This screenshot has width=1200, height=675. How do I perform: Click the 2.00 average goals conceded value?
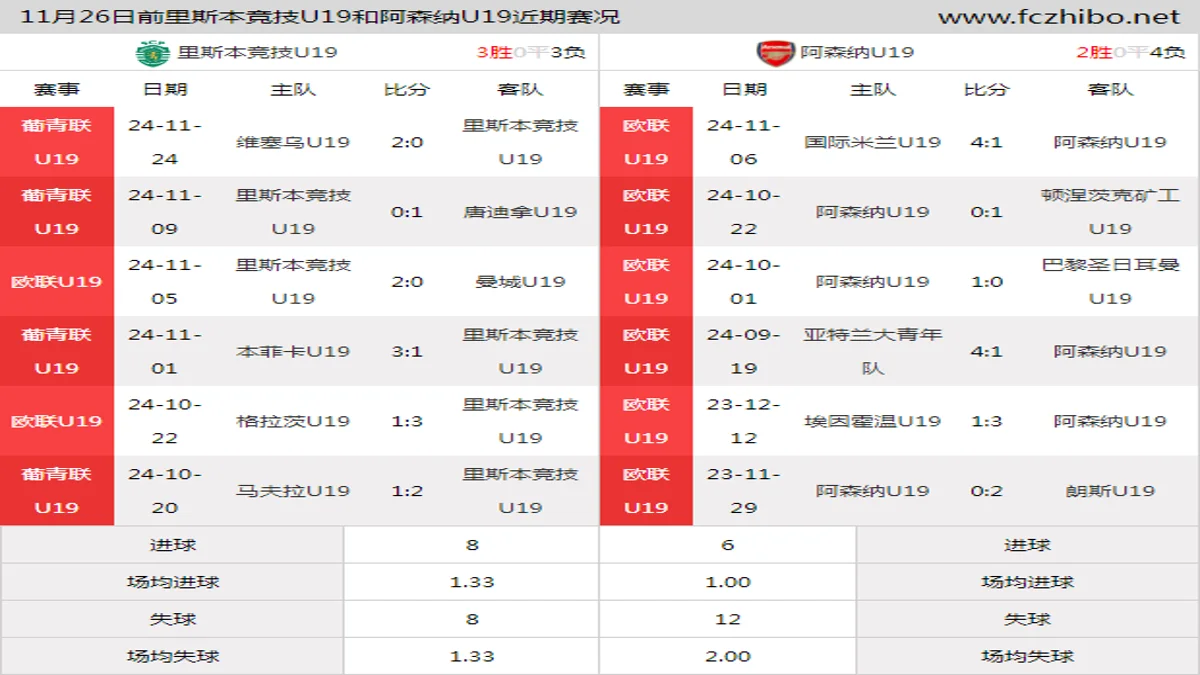727,656
